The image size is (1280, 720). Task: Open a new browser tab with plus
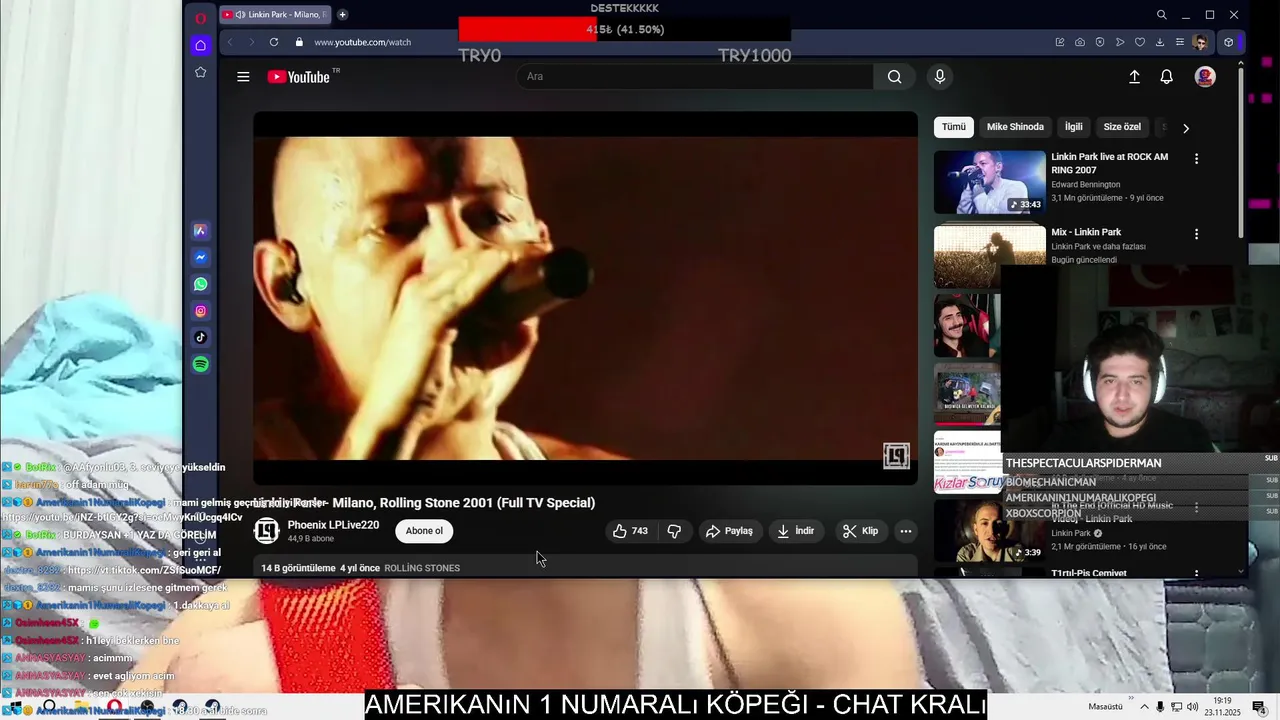click(342, 15)
